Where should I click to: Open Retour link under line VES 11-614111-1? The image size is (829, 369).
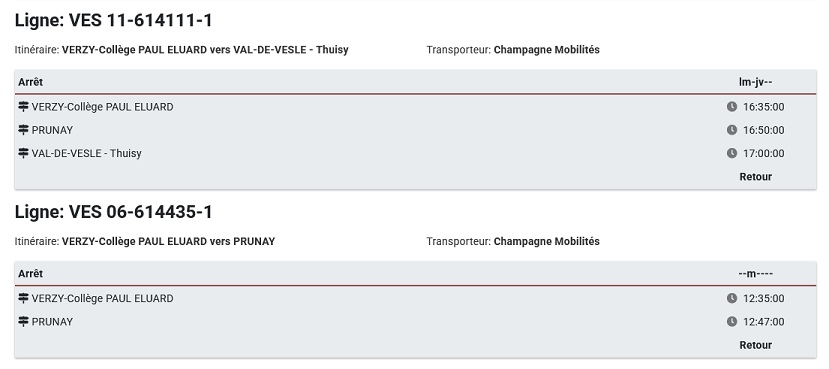point(755,177)
